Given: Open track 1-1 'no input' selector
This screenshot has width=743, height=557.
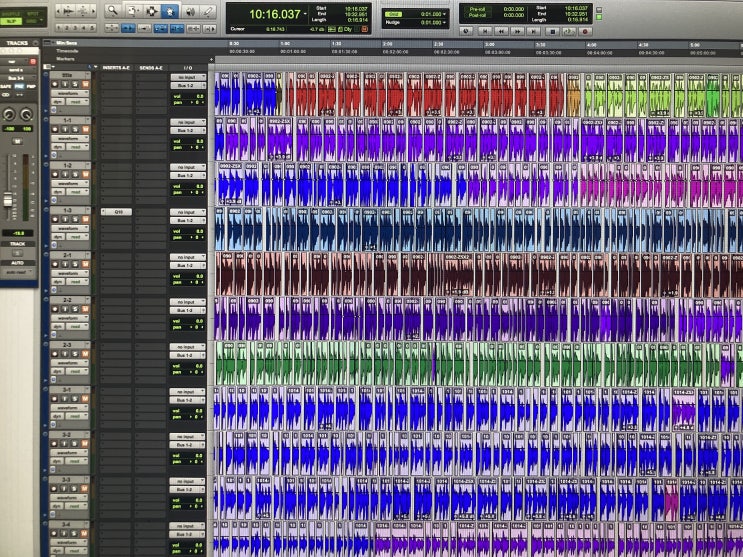Looking at the screenshot, I should (x=187, y=122).
